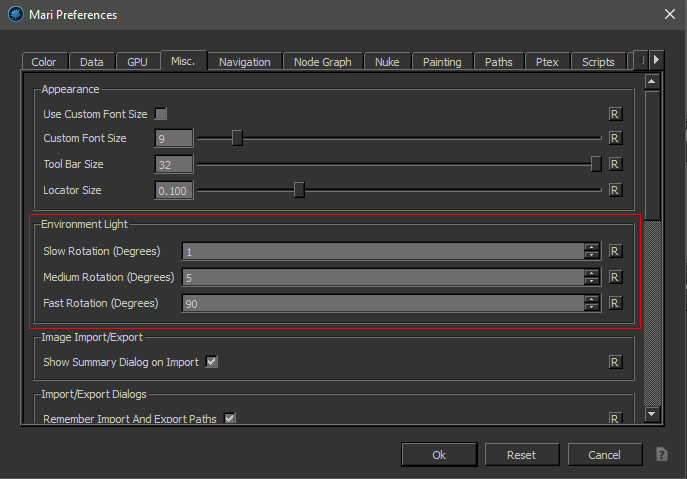Switch to the Node Graph tab
The image size is (687, 479).
pos(322,62)
